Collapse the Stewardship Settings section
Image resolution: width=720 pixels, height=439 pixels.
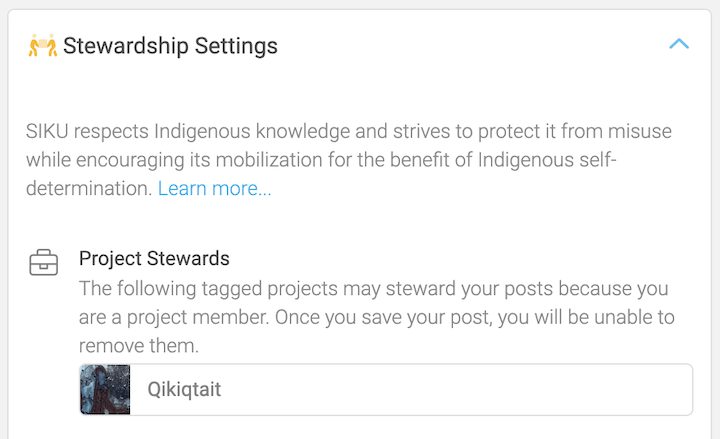tap(679, 45)
